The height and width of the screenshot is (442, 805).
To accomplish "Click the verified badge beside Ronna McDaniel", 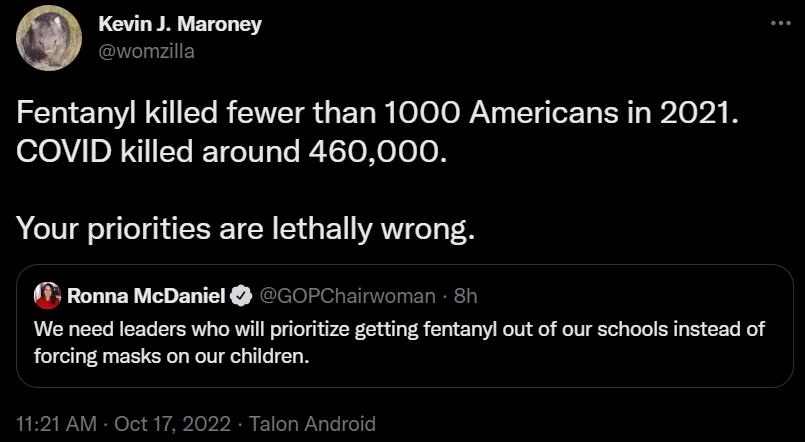I will coord(241,296).
